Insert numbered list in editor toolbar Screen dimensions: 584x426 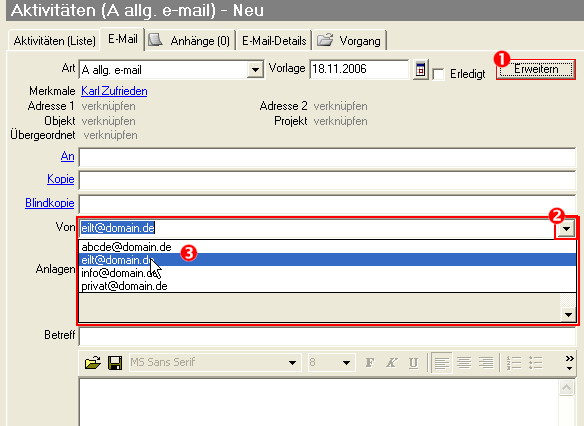tap(514, 362)
